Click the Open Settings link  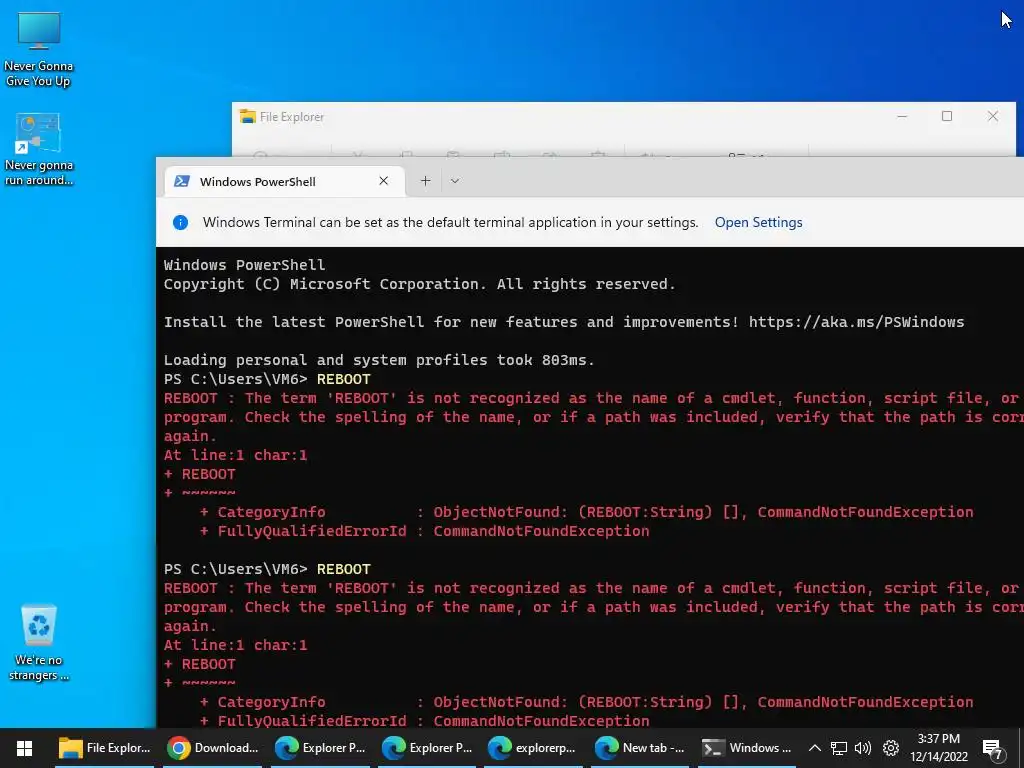pyautogui.click(x=758, y=222)
